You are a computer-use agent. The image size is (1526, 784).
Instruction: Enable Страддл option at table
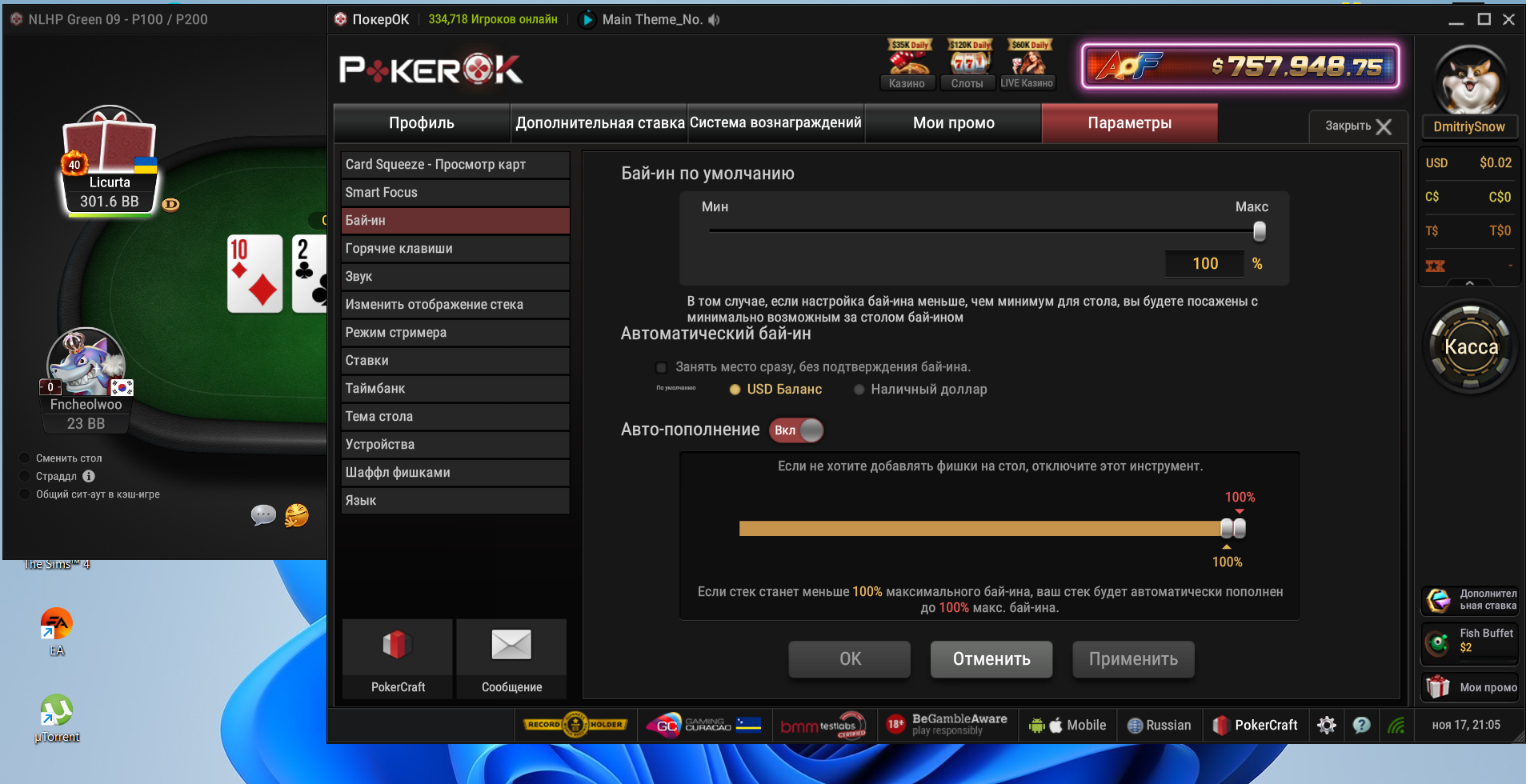click(24, 476)
